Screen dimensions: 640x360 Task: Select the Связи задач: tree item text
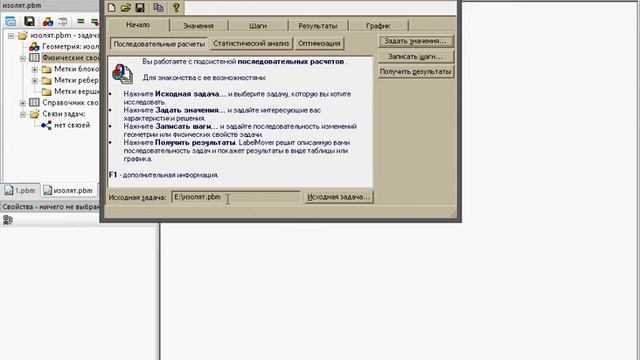click(x=64, y=114)
